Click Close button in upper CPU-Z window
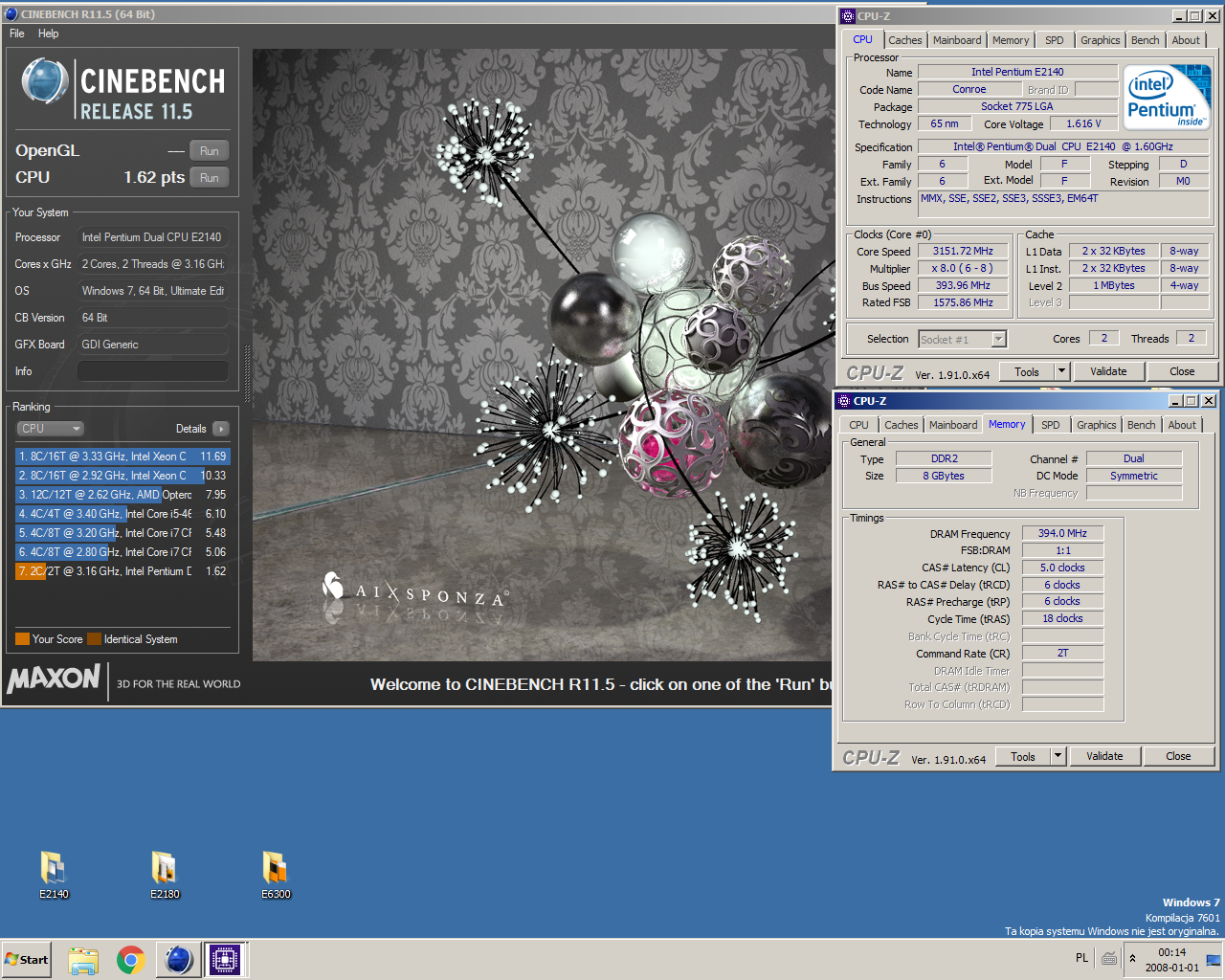This screenshot has width=1225, height=980. pos(1182,371)
